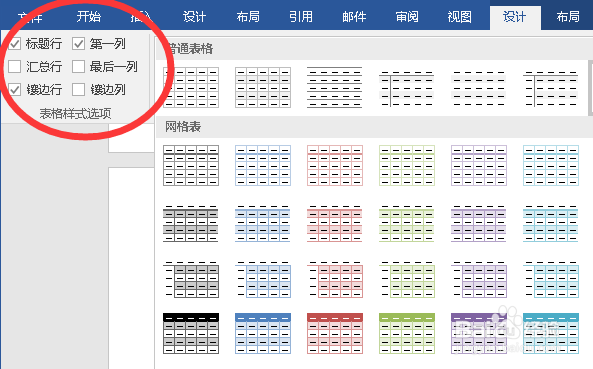
Task: Choose the green banded-row grid table style
Action: 407,223
